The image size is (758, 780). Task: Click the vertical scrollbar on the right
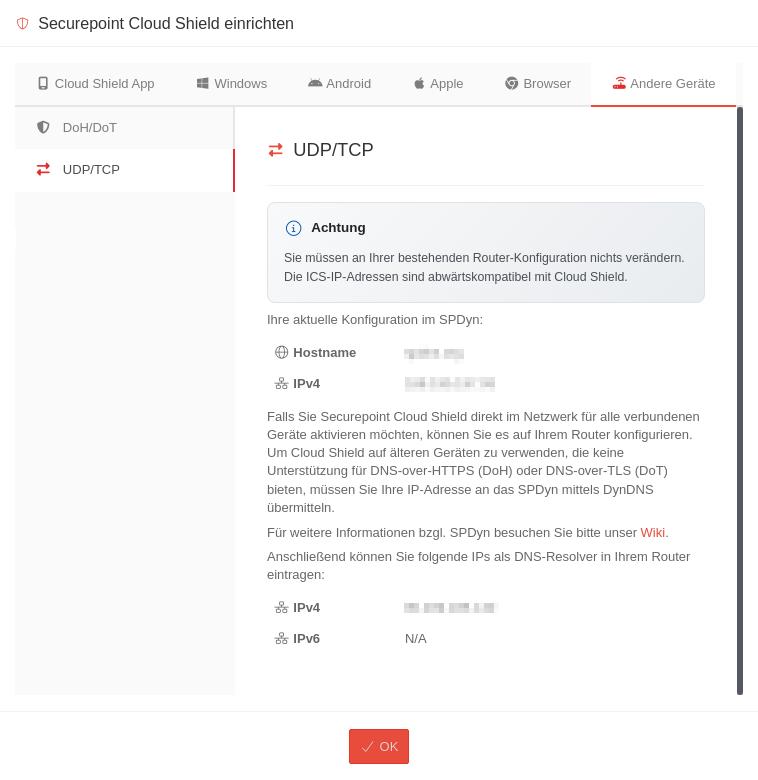740,400
